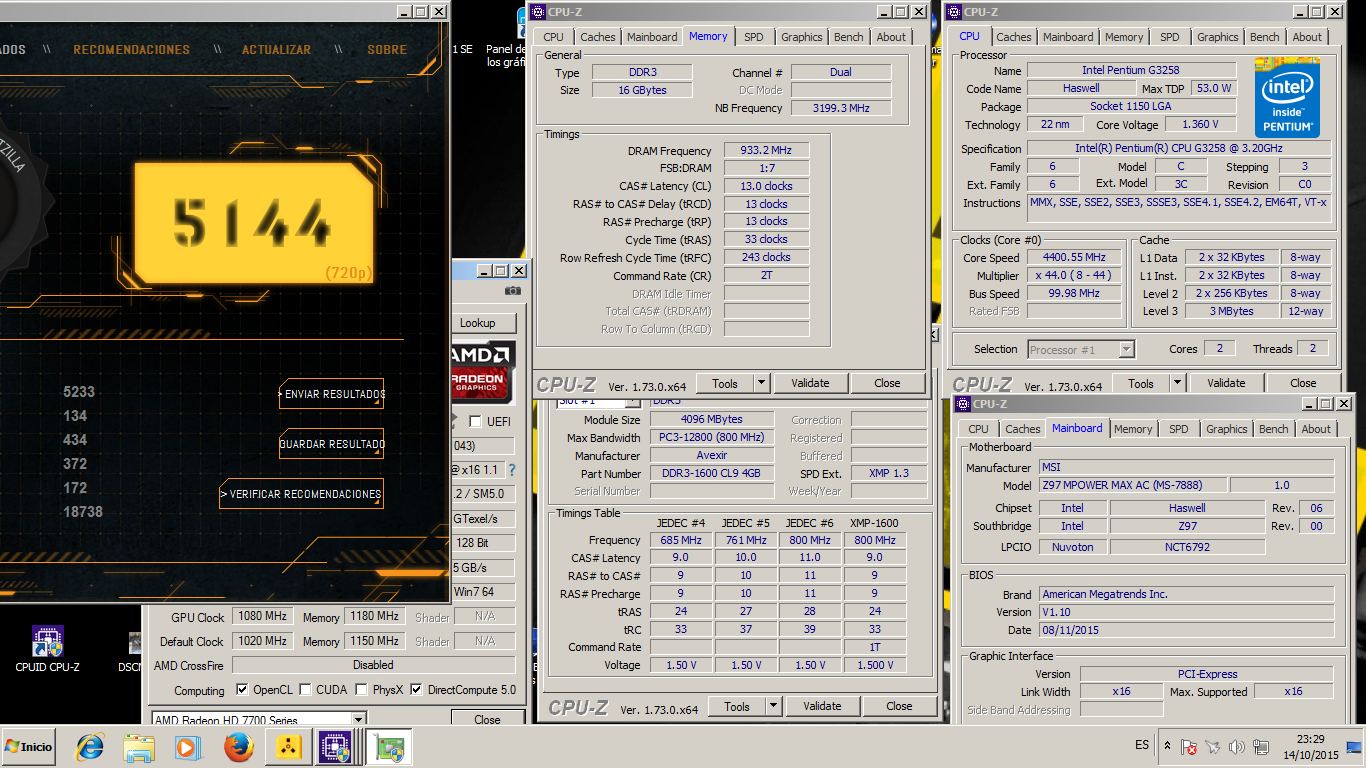1366x768 pixels.
Task: Open the CPUID CPU-Z desktop shortcut
Action: (47, 649)
